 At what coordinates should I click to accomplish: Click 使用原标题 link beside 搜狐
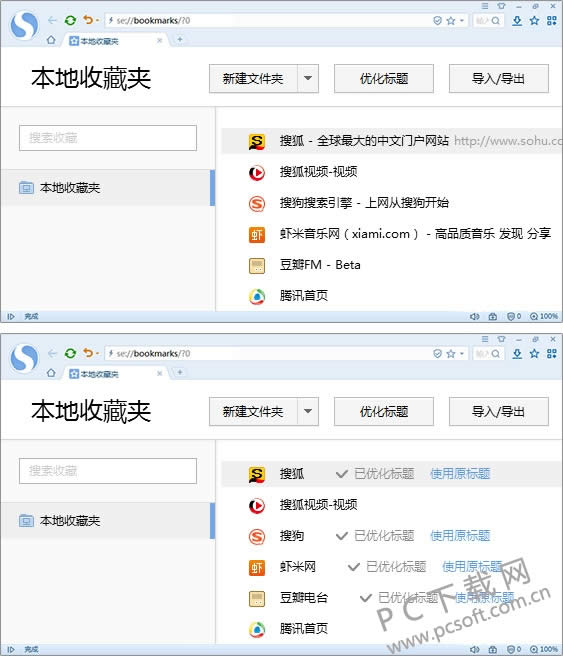pos(460,474)
